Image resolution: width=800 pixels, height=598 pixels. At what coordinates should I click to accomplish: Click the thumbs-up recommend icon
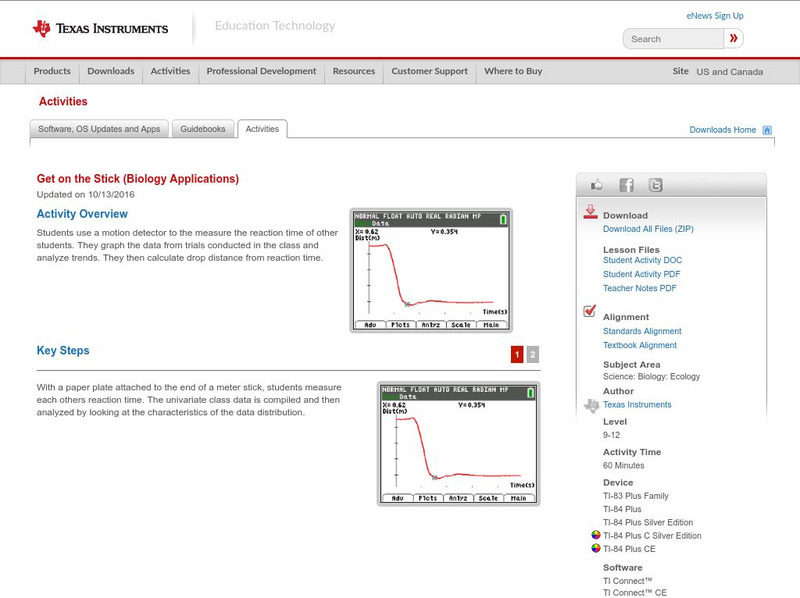click(x=597, y=184)
